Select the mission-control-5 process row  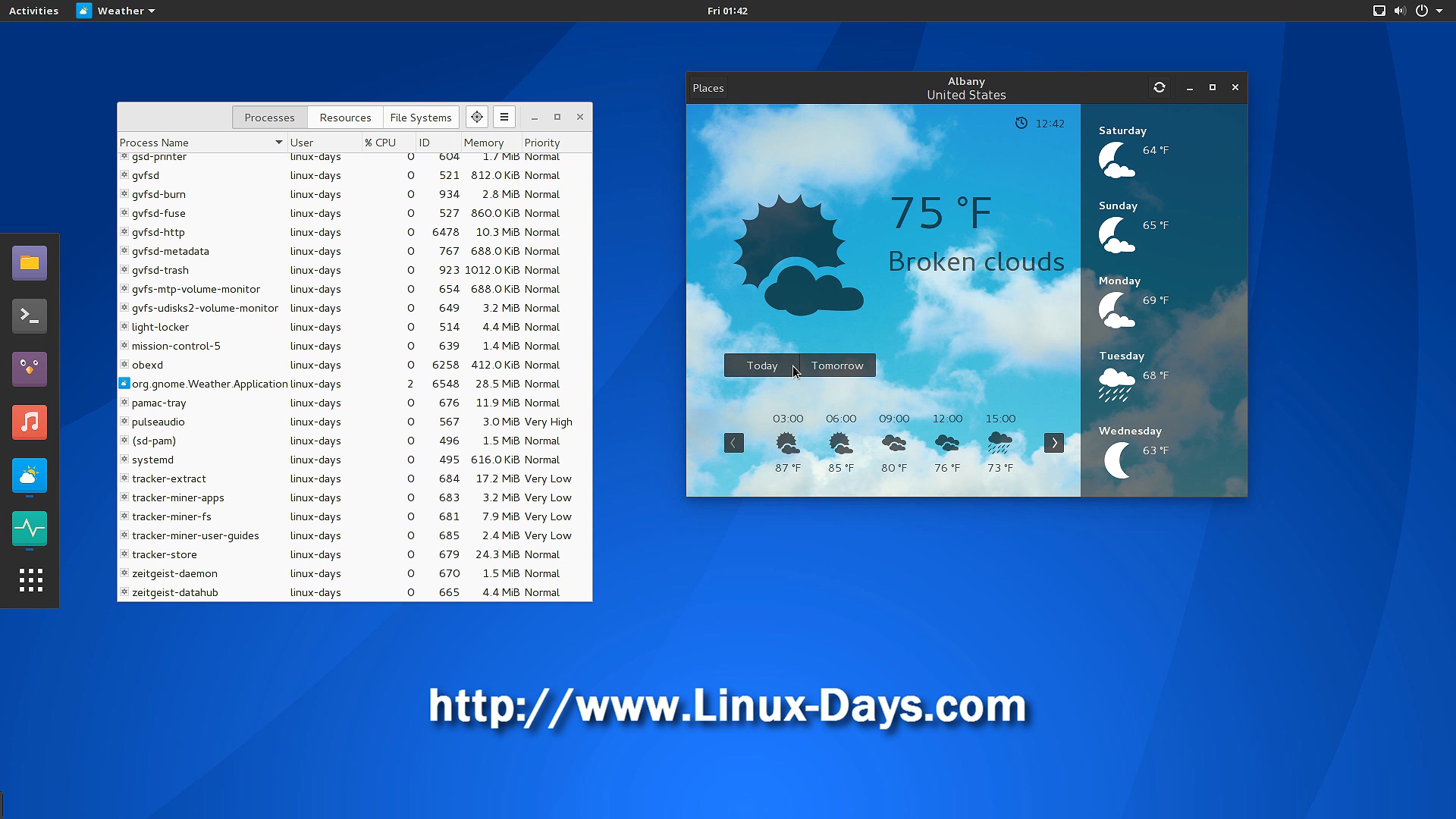pos(354,346)
